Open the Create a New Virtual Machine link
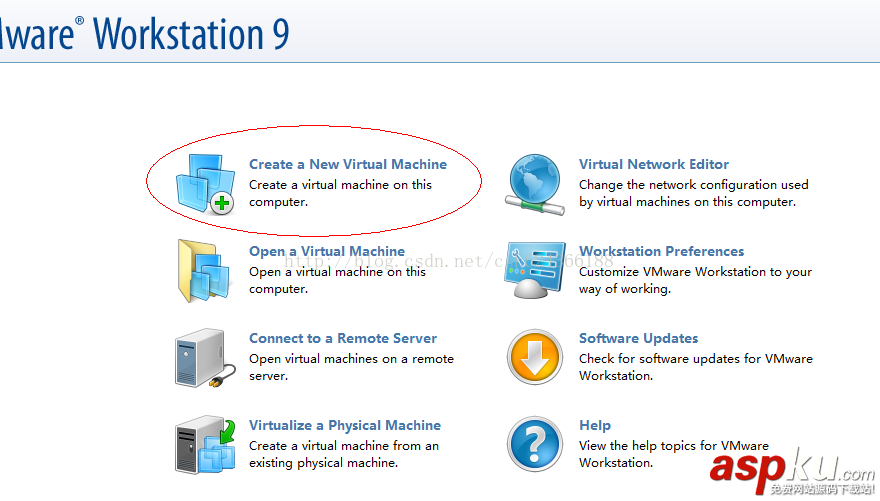This screenshot has height=501, width=880. click(x=348, y=164)
